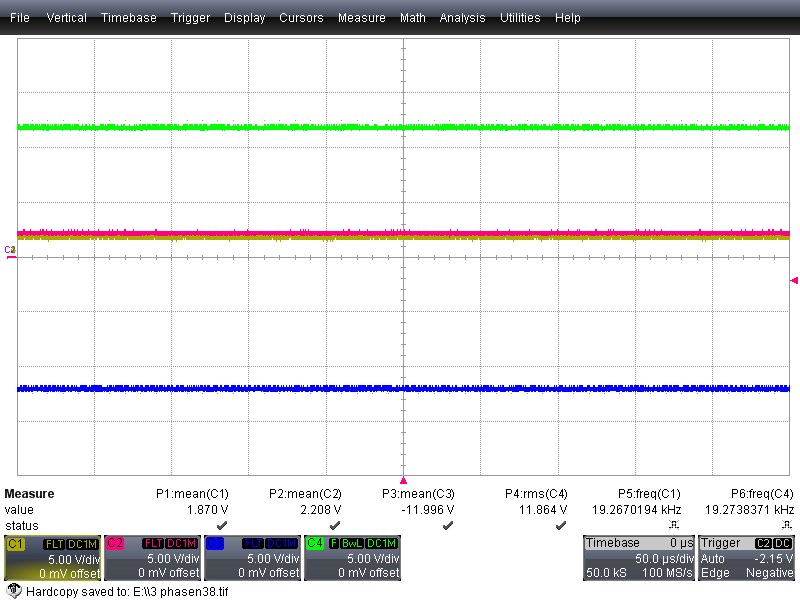
Task: Open the File menu
Action: [20, 17]
